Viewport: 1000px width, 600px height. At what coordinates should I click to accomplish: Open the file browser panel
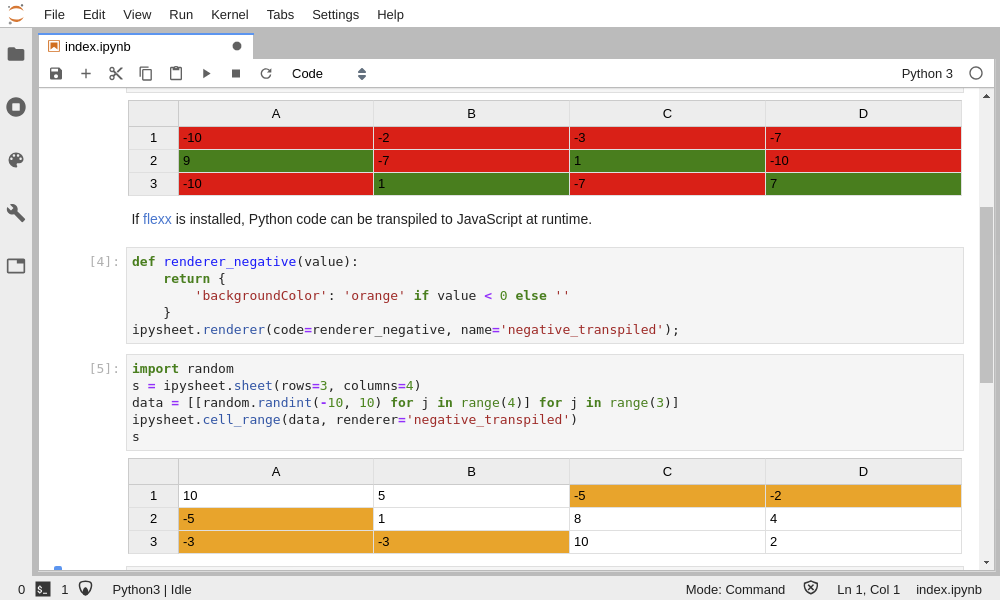[16, 54]
